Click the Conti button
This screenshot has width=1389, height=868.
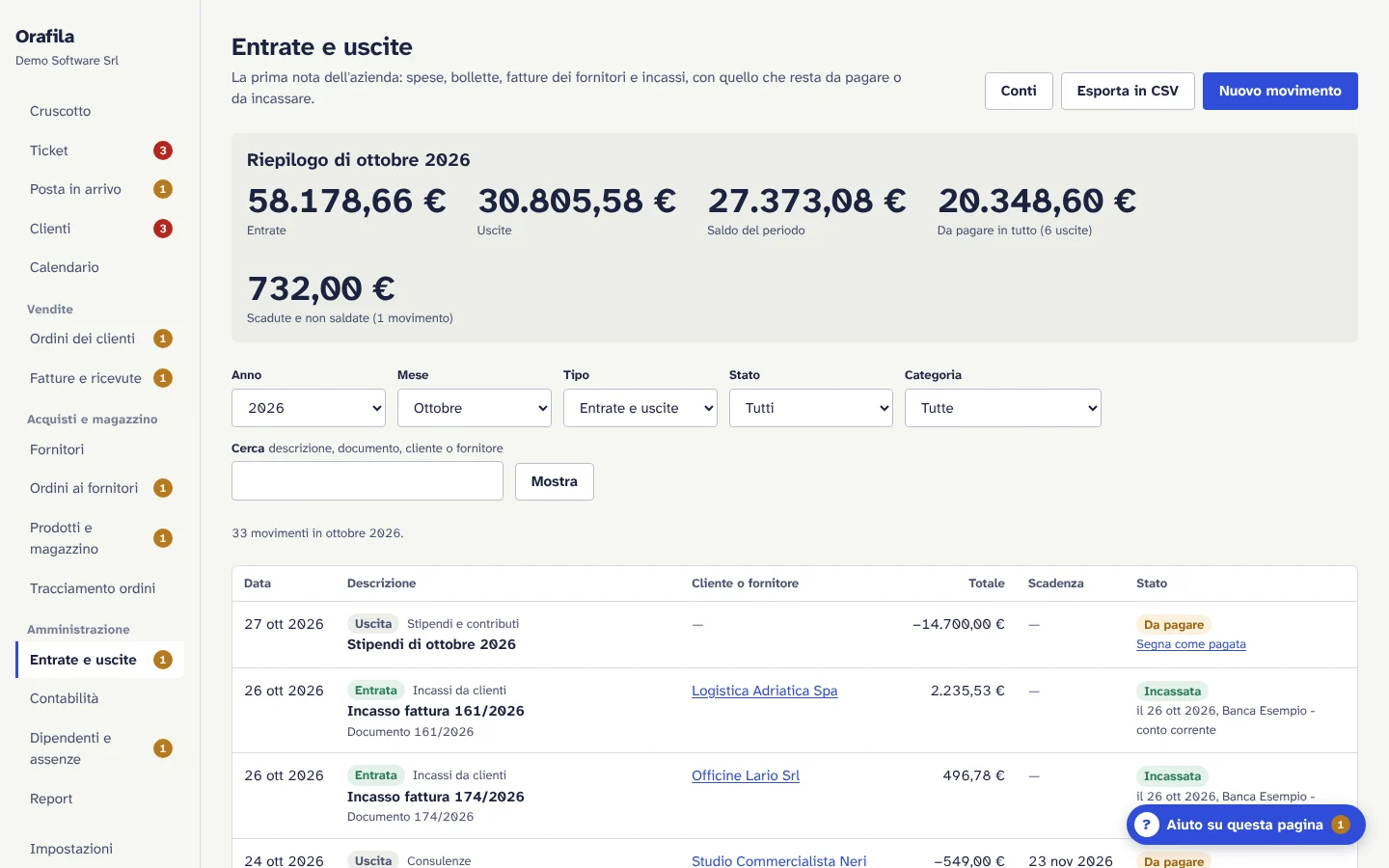point(1019,91)
